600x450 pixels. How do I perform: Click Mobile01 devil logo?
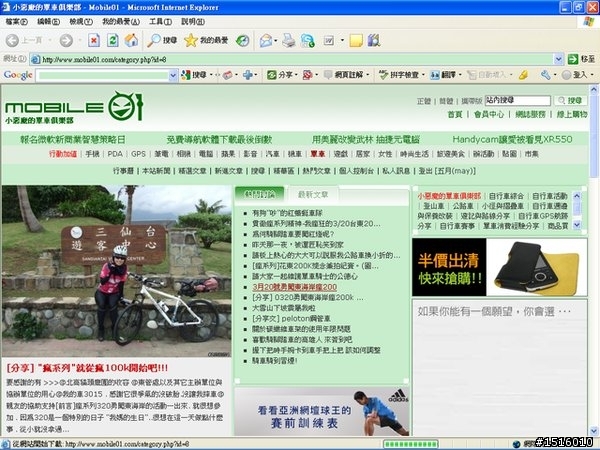[x=126, y=106]
